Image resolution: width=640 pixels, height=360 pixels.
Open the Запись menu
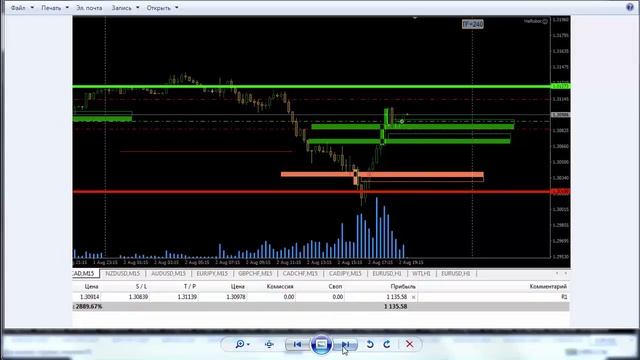pyautogui.click(x=125, y=8)
